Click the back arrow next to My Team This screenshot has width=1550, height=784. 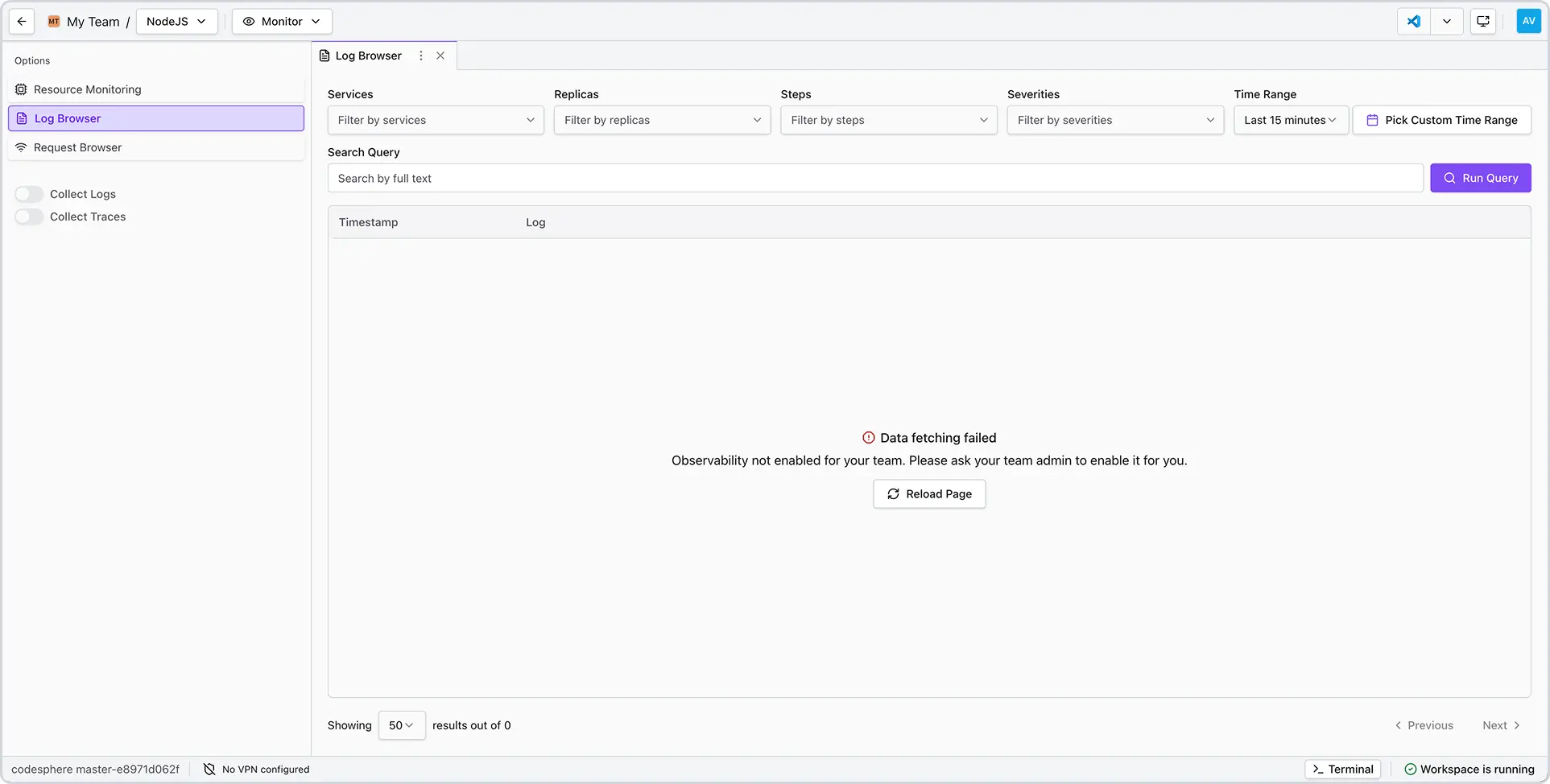tap(21, 21)
